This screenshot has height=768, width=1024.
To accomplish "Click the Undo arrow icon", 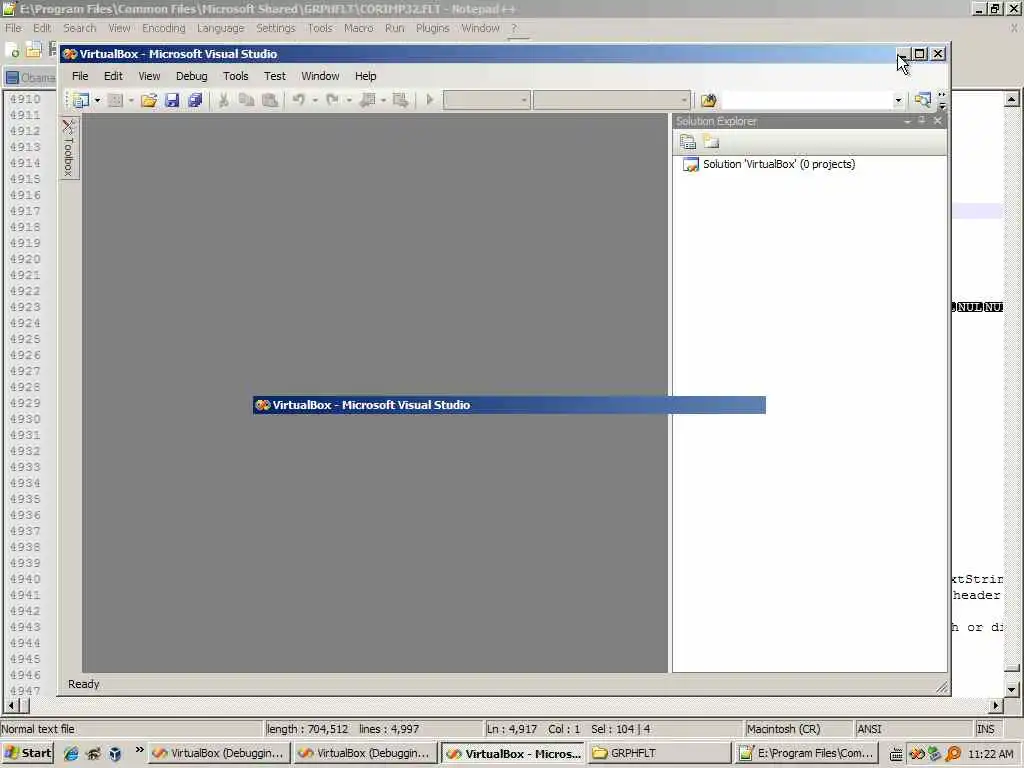I will point(298,100).
